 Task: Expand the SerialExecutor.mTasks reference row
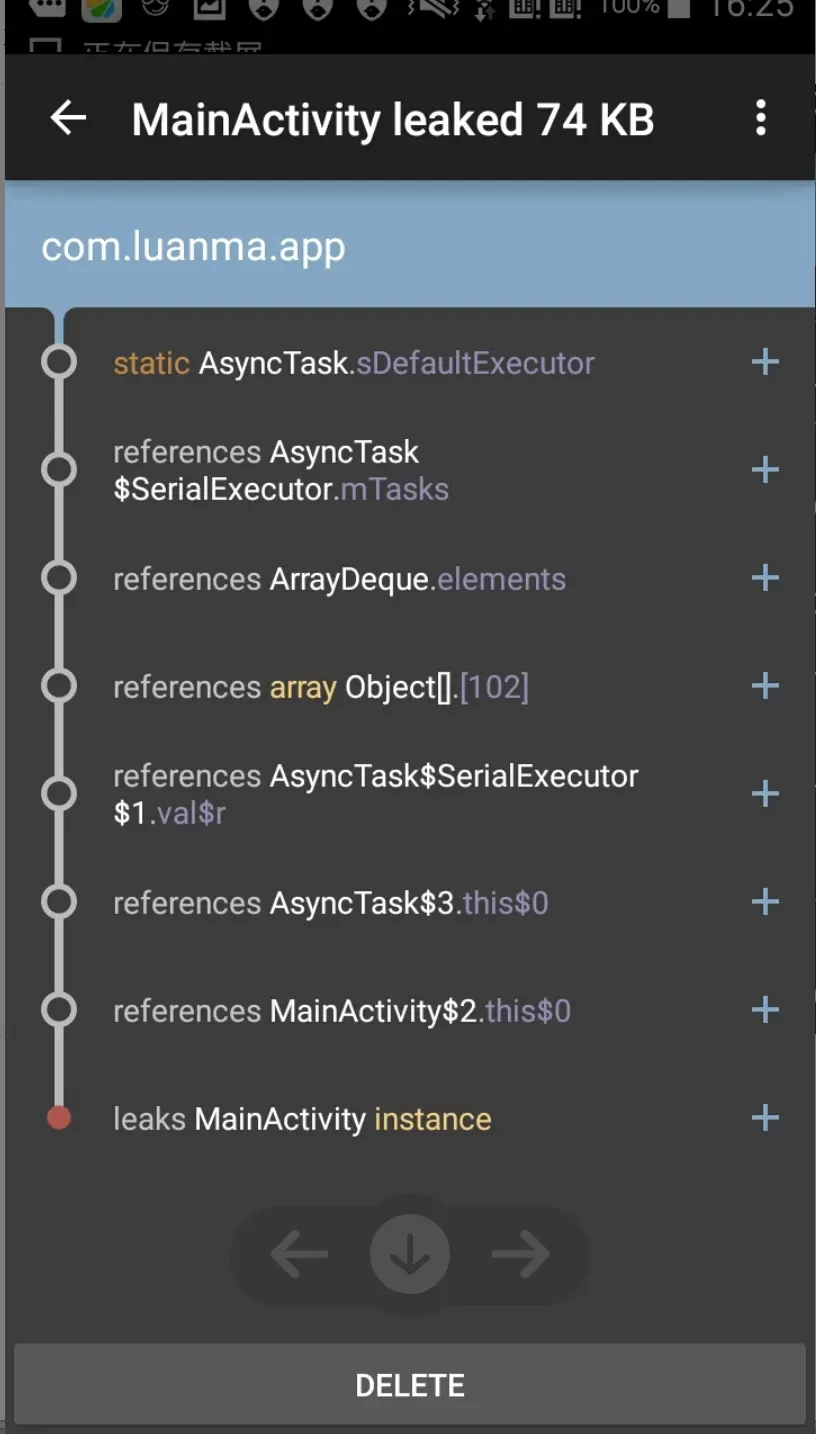point(765,470)
